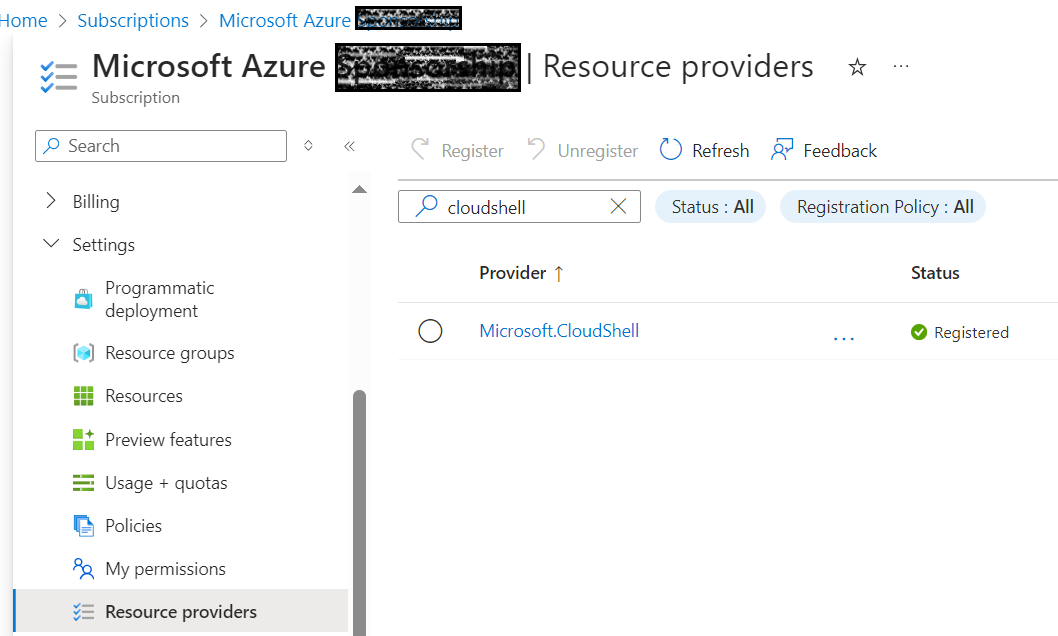
Task: Click magnifier icon in cloudshell filter box
Action: point(426,206)
